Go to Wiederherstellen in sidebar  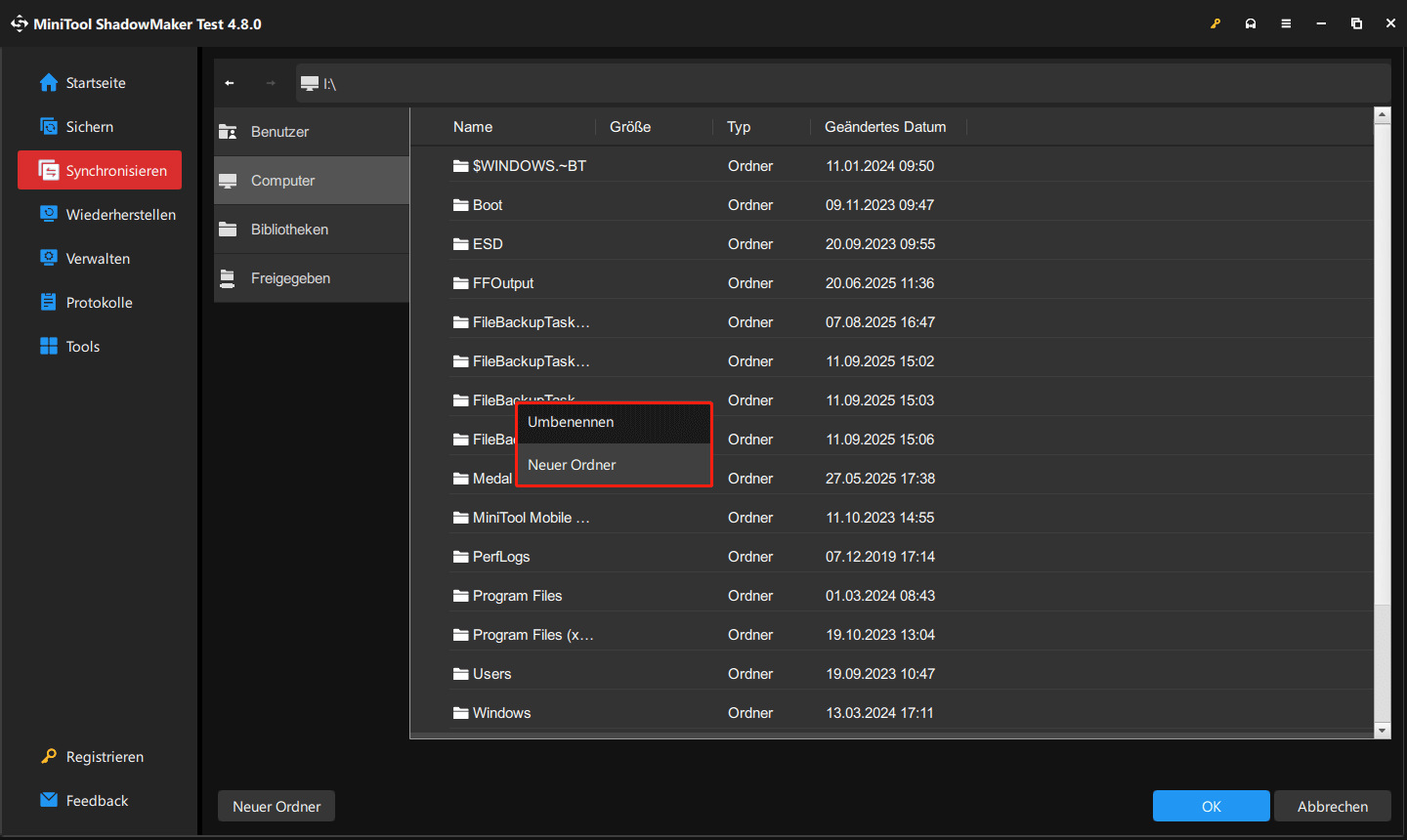(120, 215)
